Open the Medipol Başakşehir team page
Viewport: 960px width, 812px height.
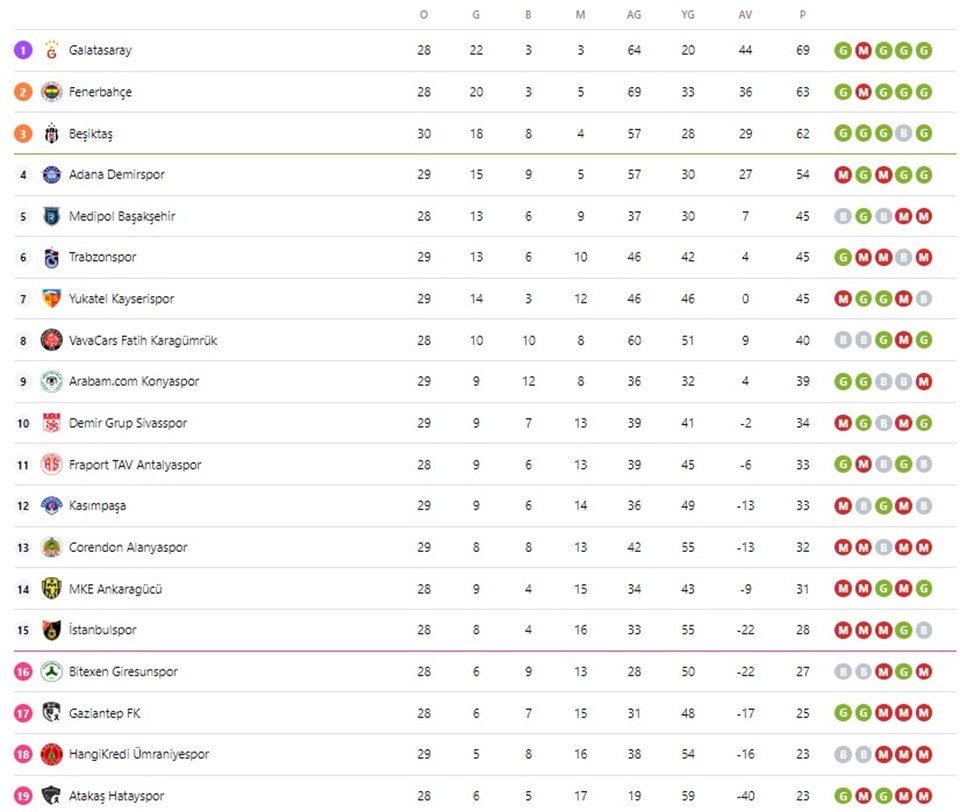coord(122,216)
